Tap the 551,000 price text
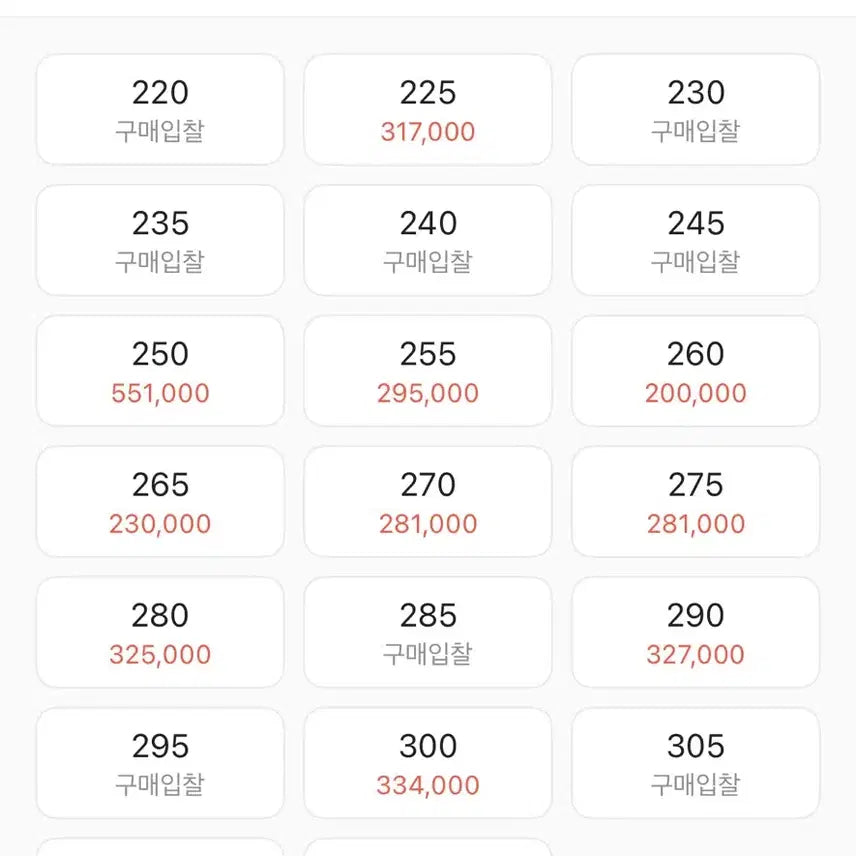This screenshot has height=856, width=856. [160, 393]
